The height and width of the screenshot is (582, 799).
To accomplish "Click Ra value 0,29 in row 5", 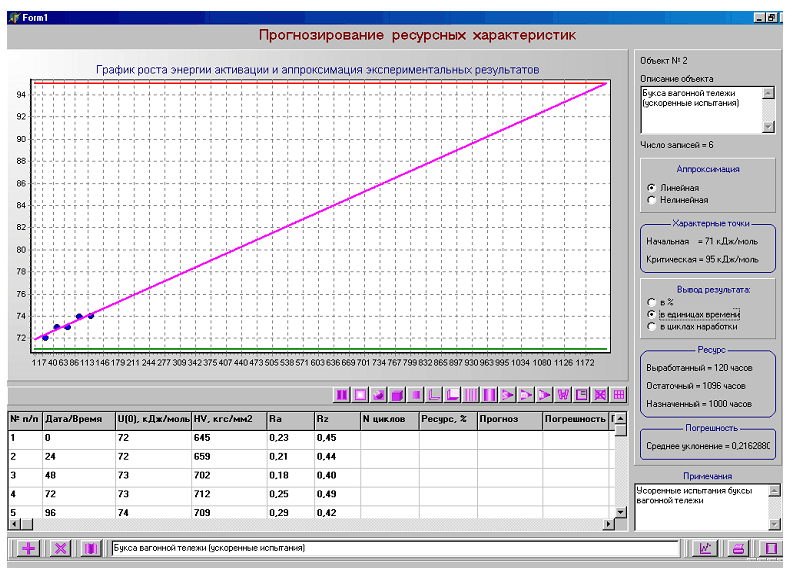I will tap(279, 513).
